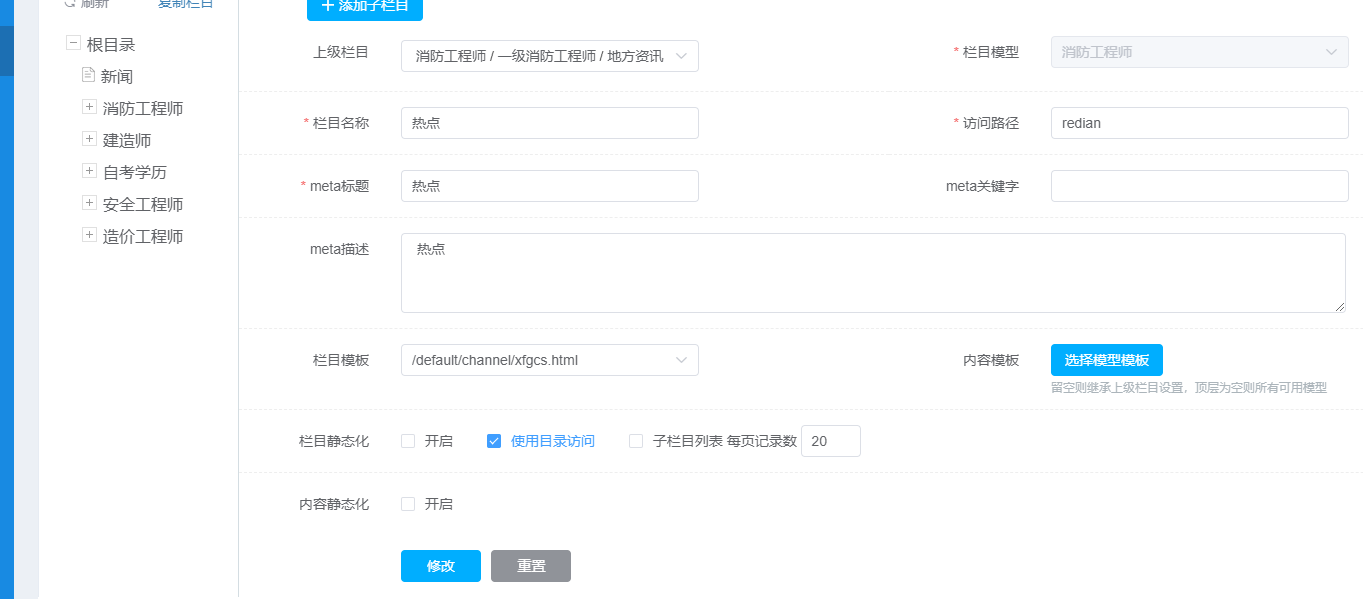The width and height of the screenshot is (1363, 599).
Task: Open the 上级栏目 parent column dropdown
Action: click(550, 56)
